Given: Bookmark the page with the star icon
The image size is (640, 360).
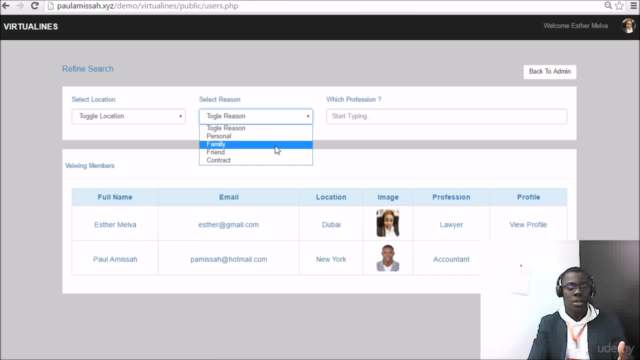Looking at the screenshot, I should (620, 5).
